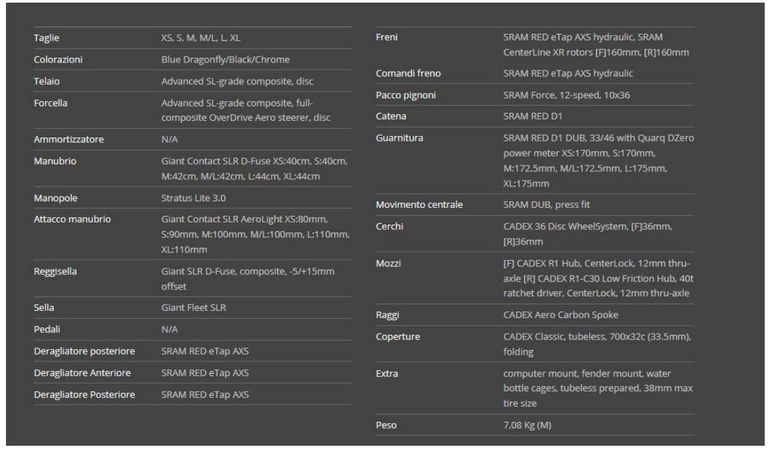
Task: Click the Telaio specification label
Action: point(47,81)
